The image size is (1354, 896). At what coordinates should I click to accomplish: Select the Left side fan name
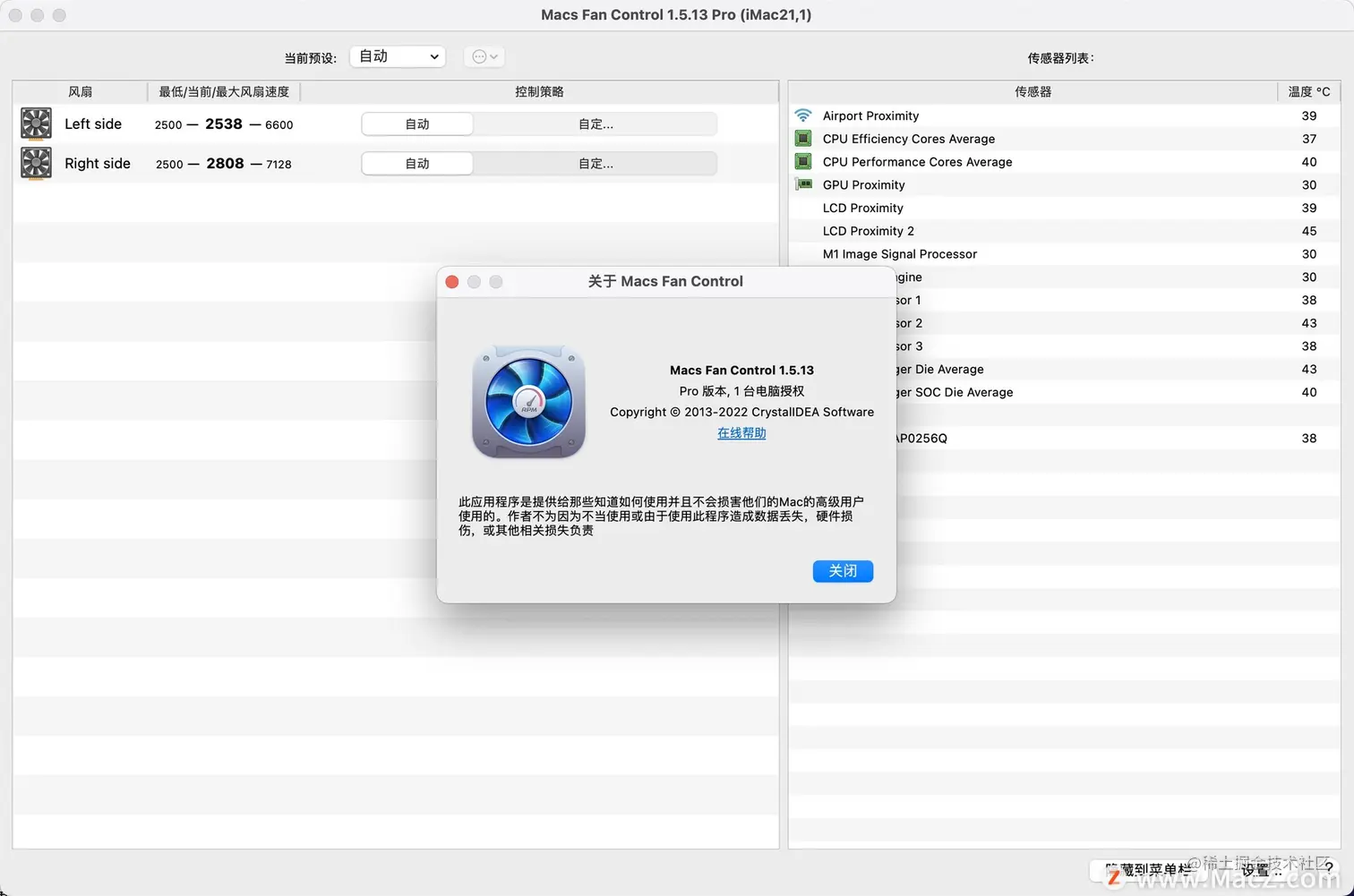point(93,124)
